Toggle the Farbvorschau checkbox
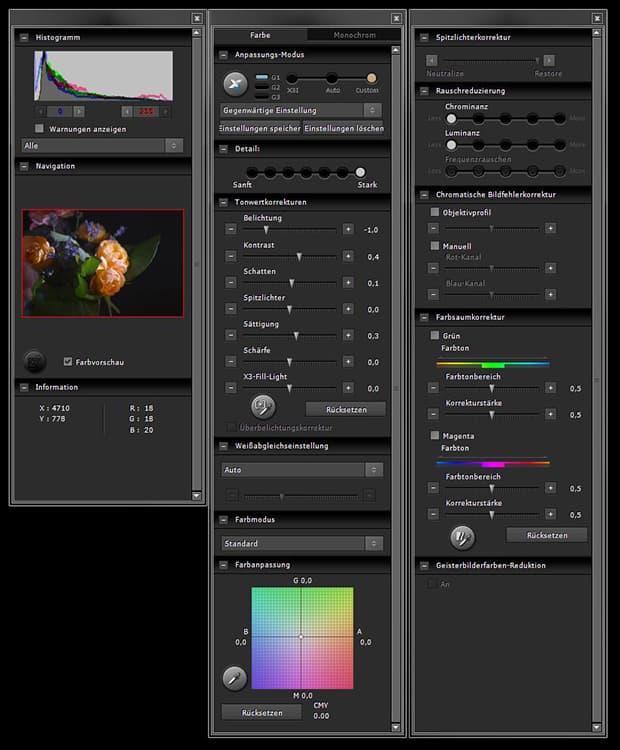This screenshot has height=750, width=620. tap(67, 362)
